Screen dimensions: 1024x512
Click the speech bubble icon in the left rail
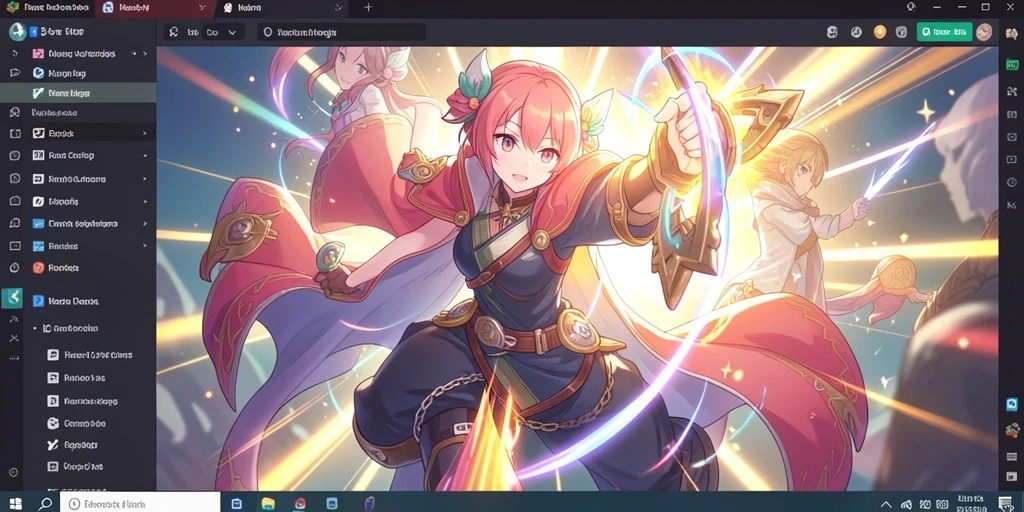point(15,72)
